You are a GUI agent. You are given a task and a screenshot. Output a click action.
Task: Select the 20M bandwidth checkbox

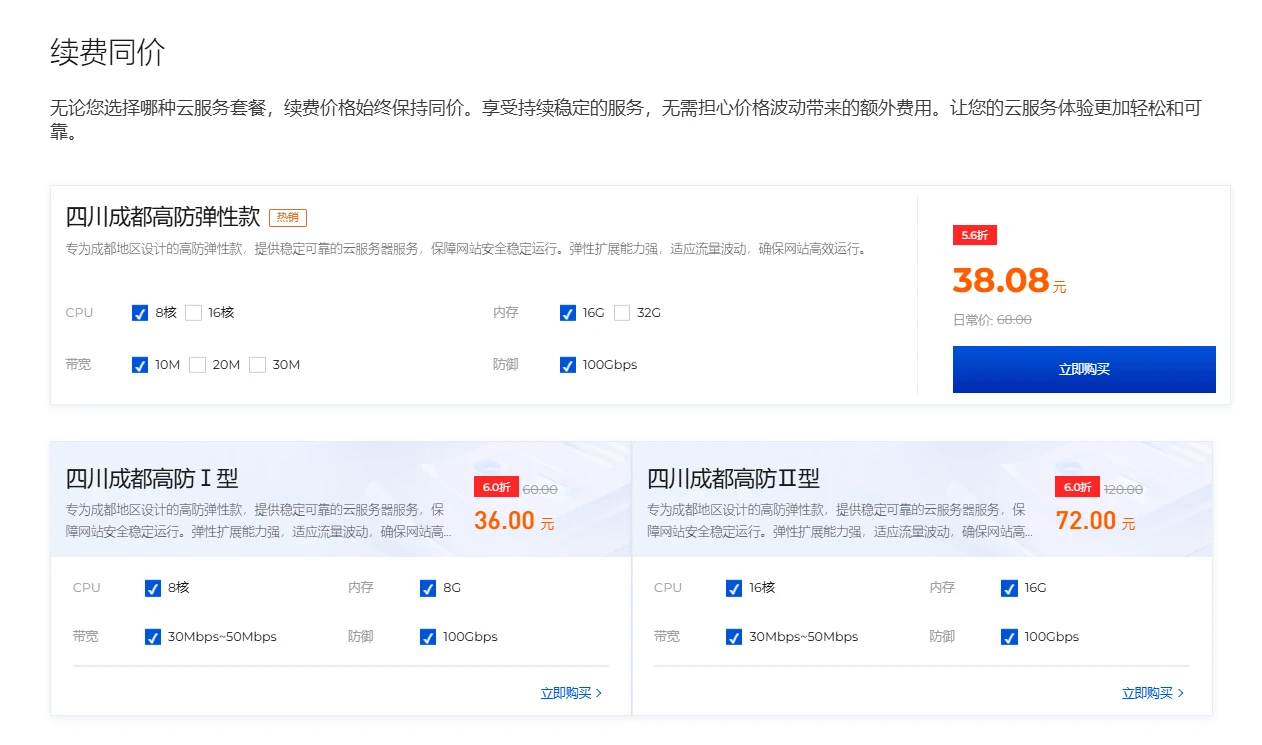pyautogui.click(x=198, y=365)
